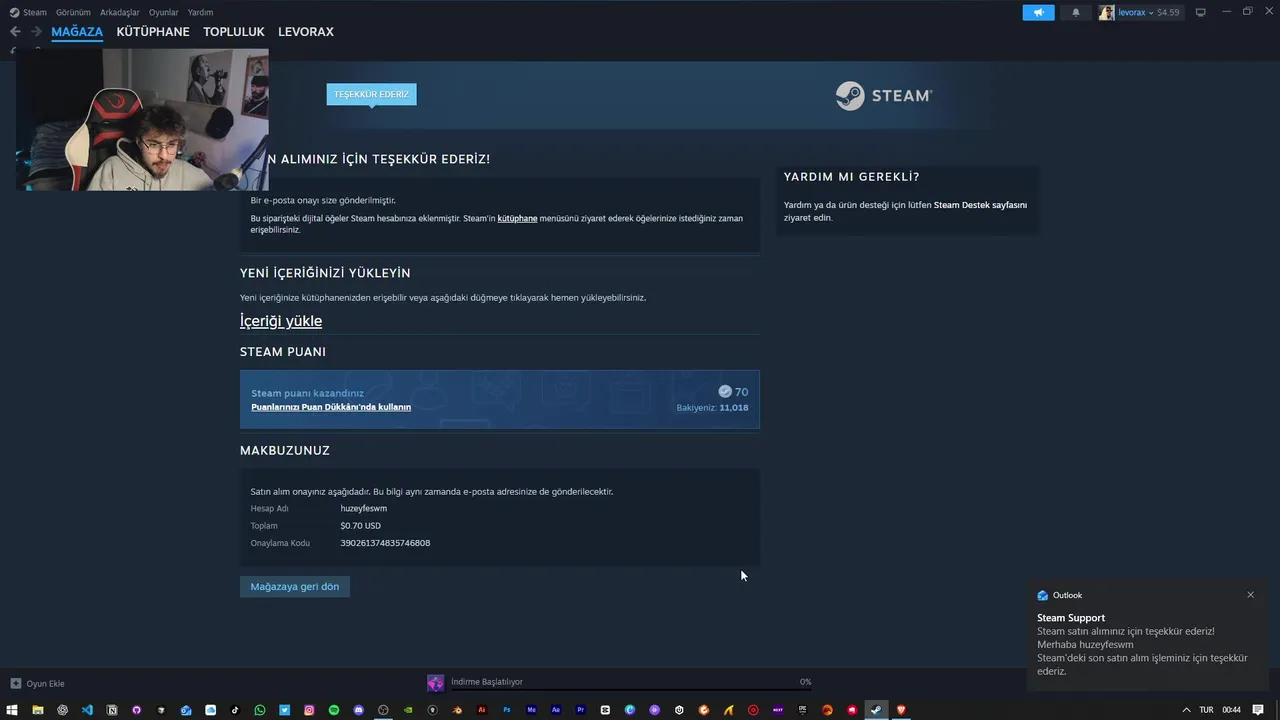The width and height of the screenshot is (1280, 720).
Task: Open Adobe Photoshop from the taskbar
Action: point(507,710)
